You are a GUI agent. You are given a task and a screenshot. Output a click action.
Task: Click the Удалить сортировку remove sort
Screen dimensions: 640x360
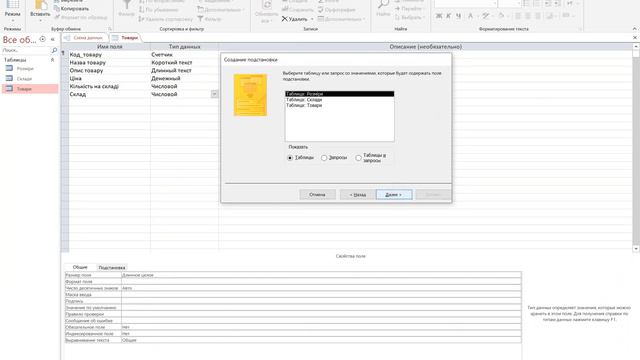[x=165, y=19]
